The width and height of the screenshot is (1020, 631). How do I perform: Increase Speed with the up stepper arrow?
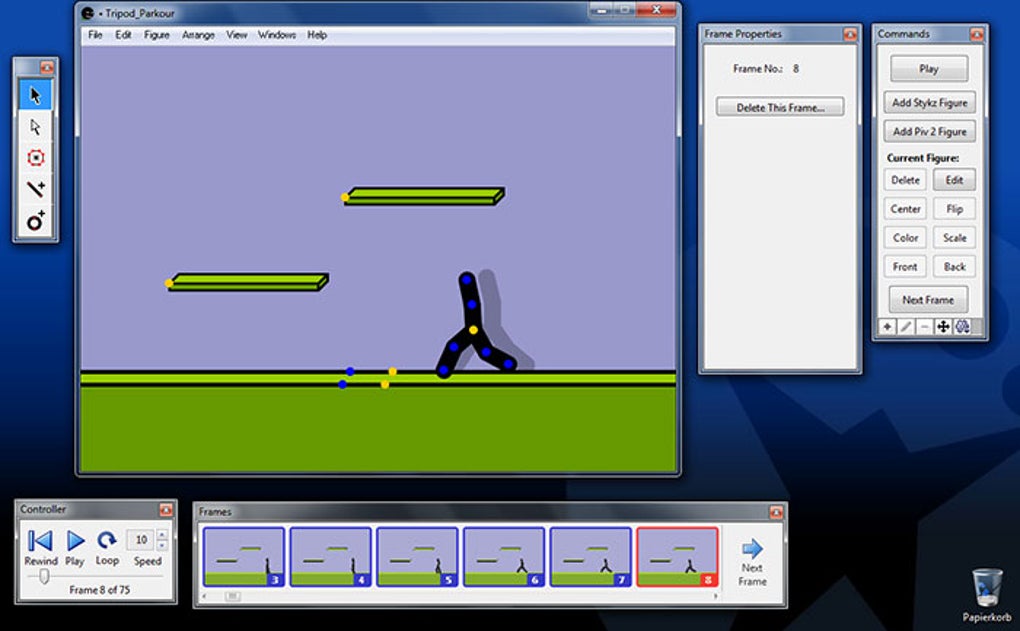point(162,535)
